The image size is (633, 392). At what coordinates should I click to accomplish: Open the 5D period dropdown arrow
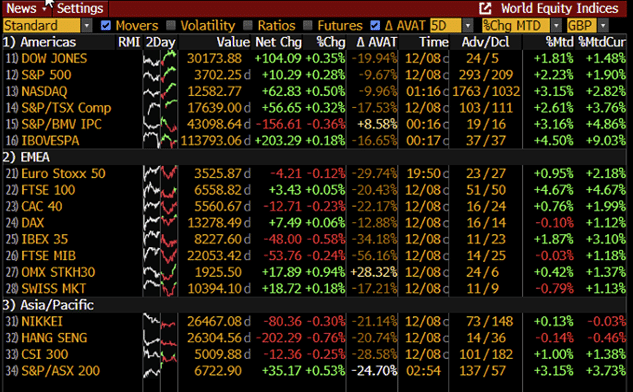(467, 25)
